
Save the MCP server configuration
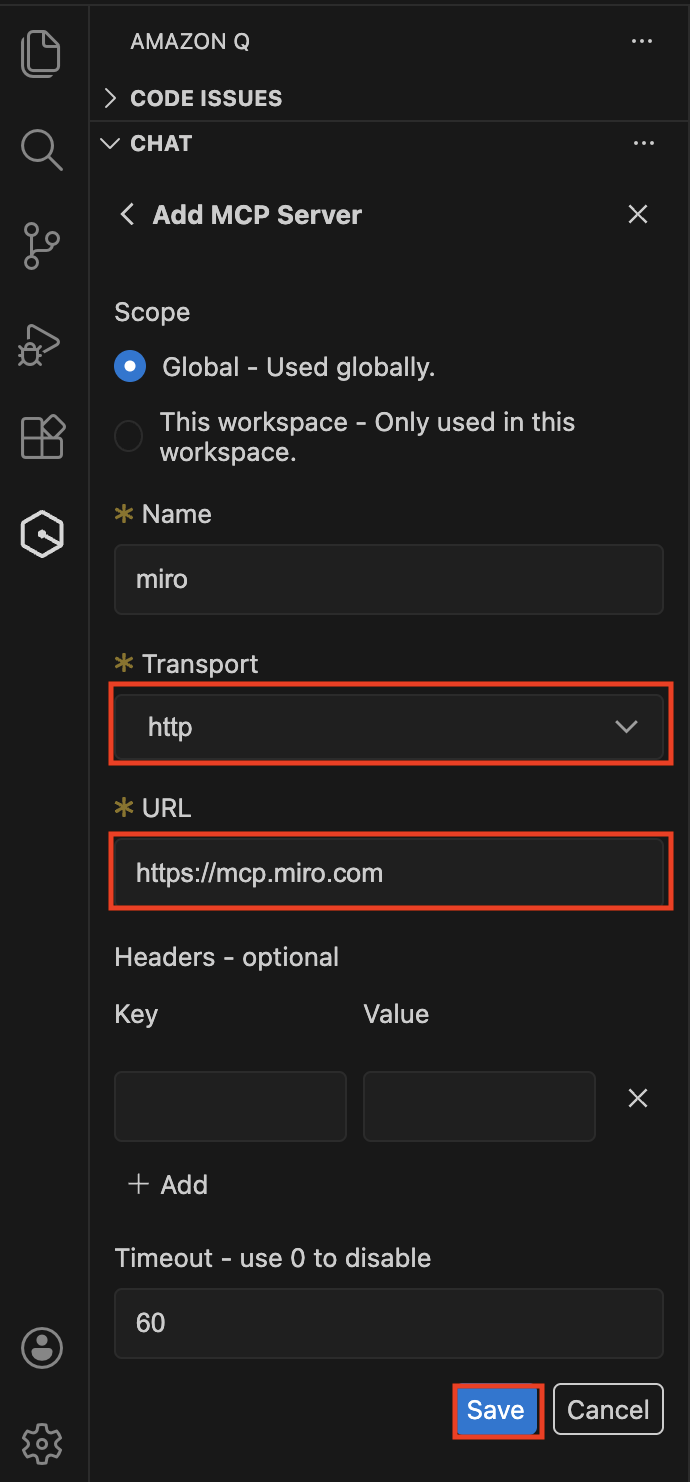click(496, 1410)
